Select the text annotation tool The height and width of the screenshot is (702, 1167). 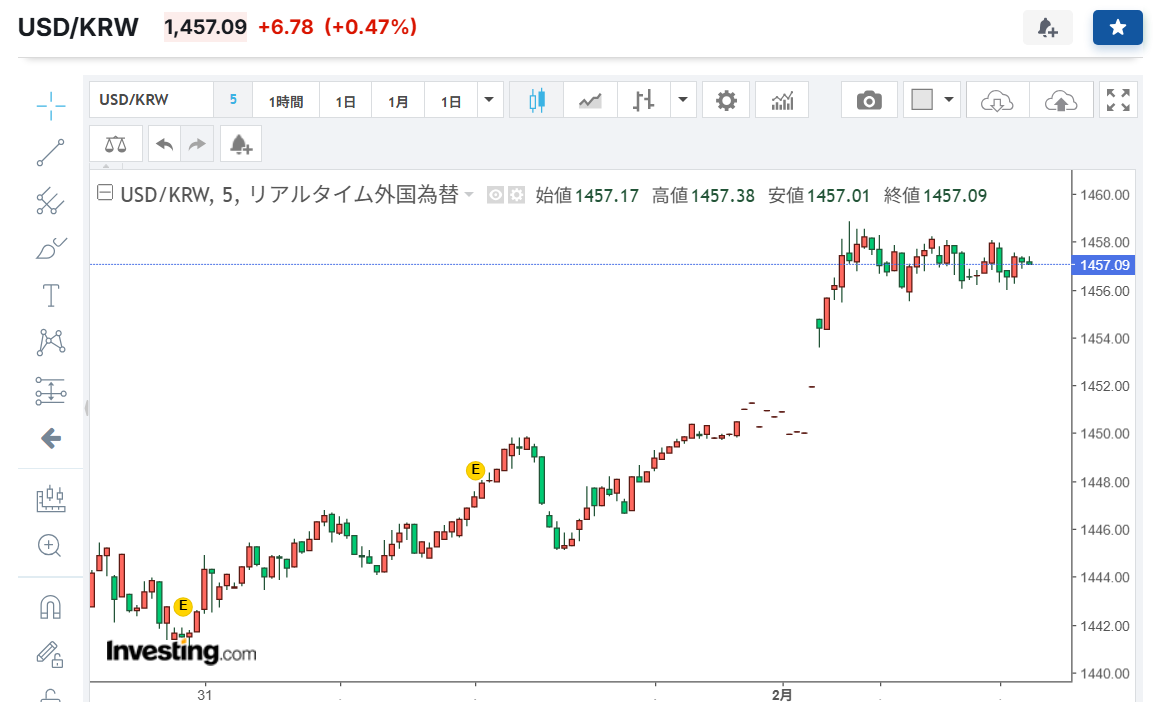50,296
